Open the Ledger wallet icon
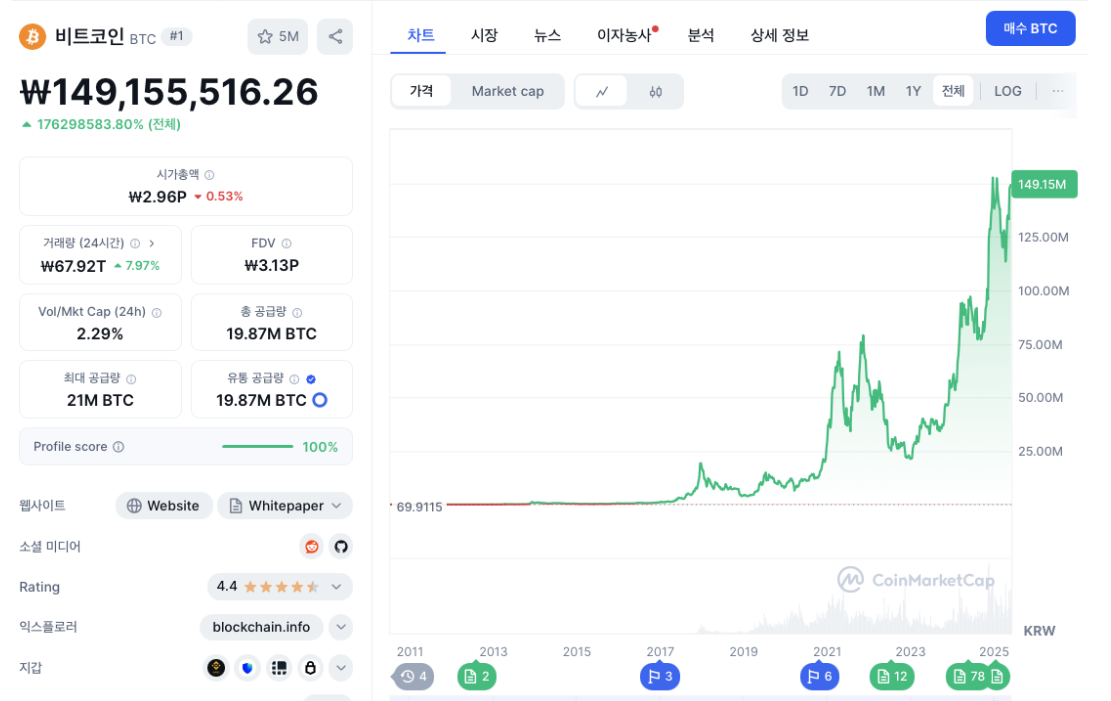This screenshot has height=701, width=1111. click(x=279, y=668)
